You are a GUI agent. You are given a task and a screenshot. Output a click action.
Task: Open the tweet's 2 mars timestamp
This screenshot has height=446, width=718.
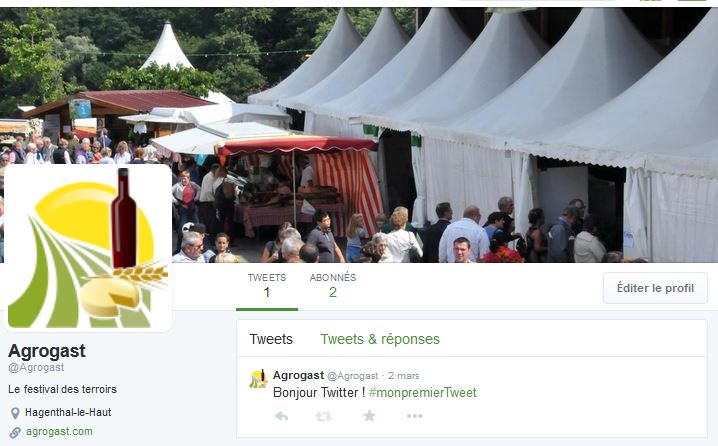tap(403, 376)
